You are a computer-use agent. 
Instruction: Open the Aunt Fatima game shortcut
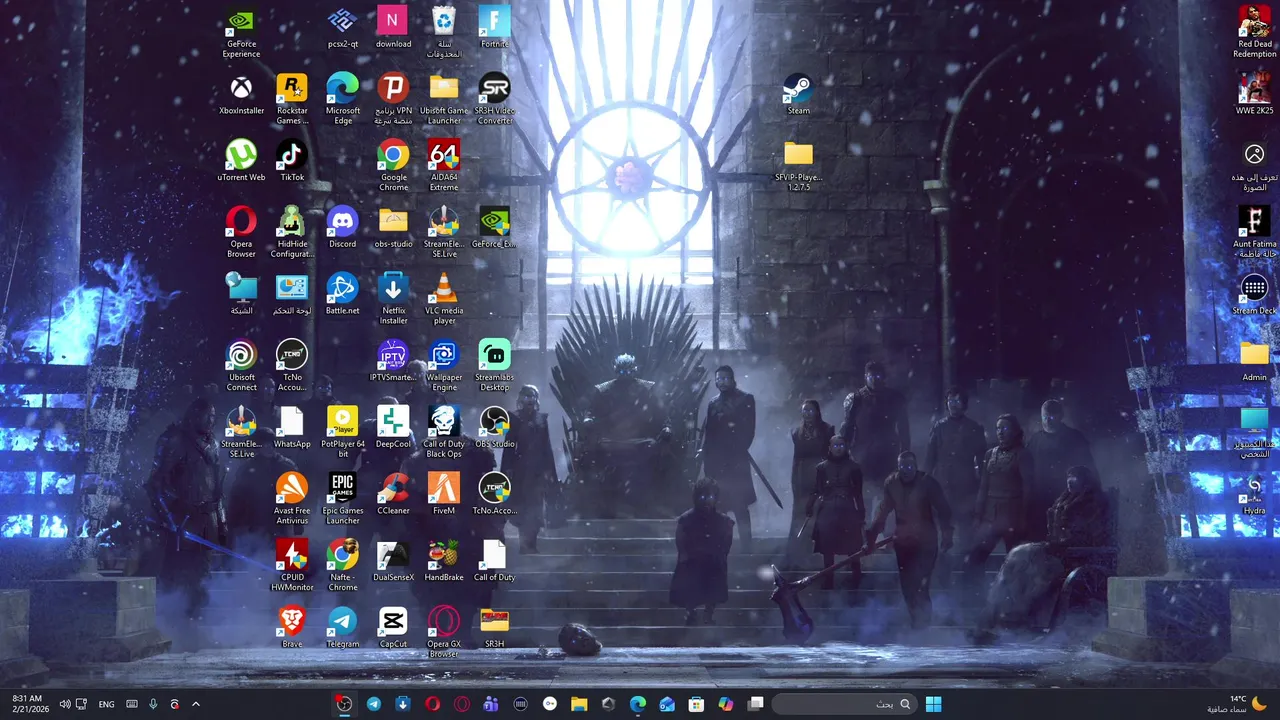click(1254, 232)
